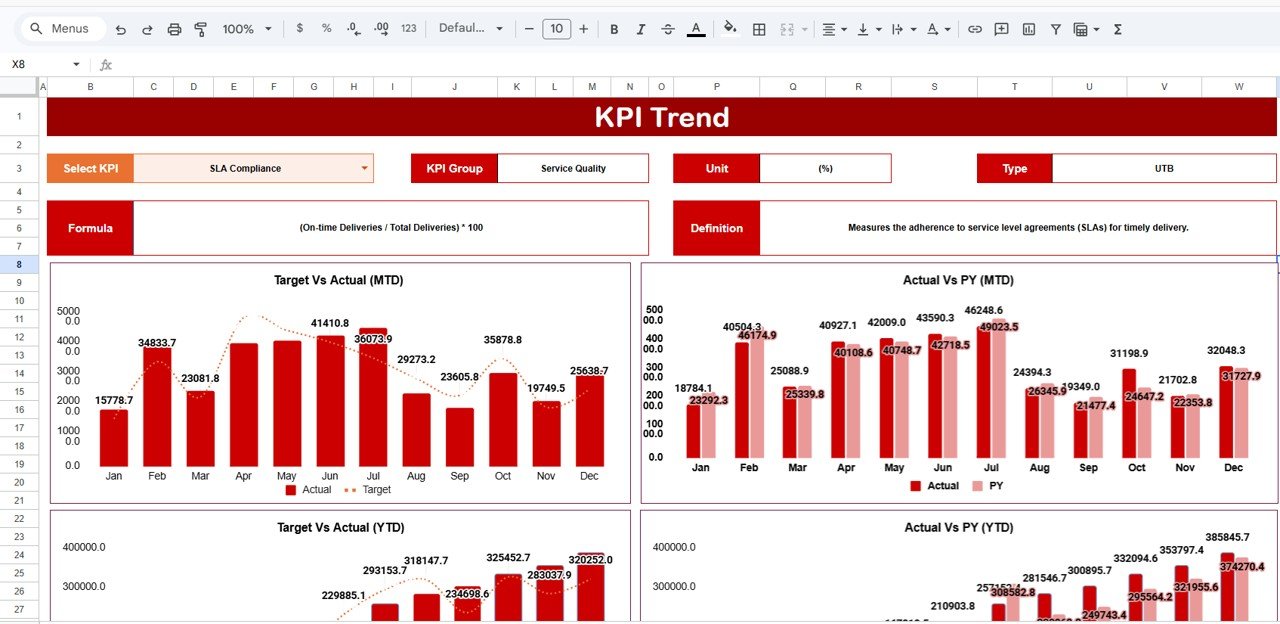Apply currency format
Screen dimensions: 1280x624
click(300, 29)
